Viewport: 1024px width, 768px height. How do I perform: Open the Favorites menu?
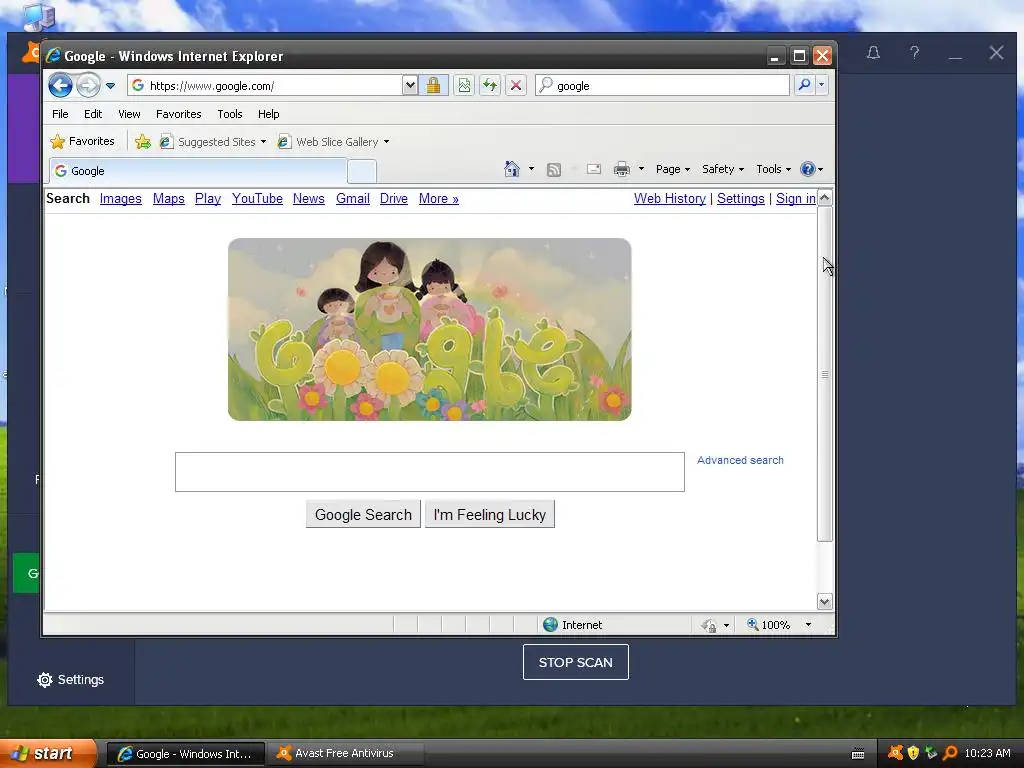click(x=178, y=114)
